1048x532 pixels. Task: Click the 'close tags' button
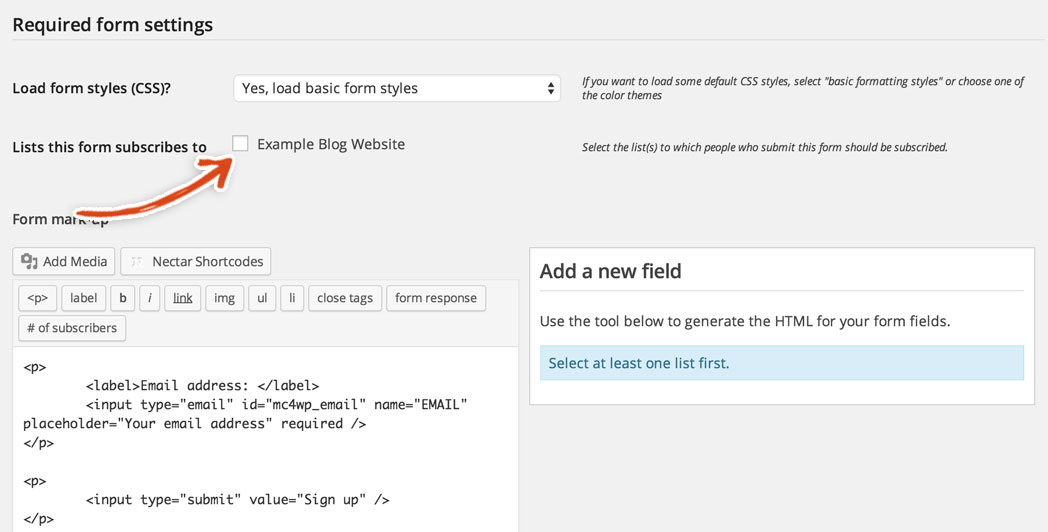(x=345, y=298)
